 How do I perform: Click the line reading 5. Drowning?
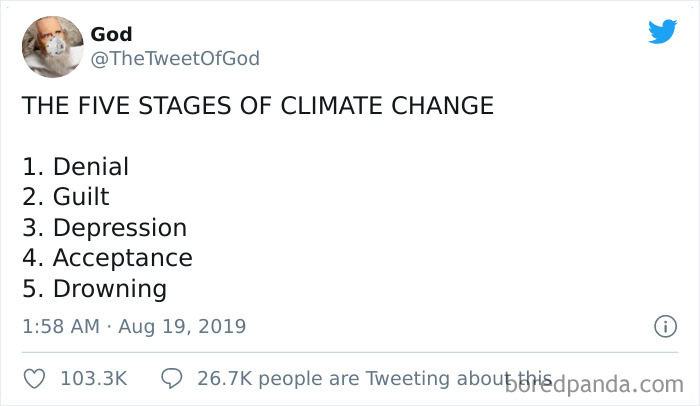click(94, 289)
